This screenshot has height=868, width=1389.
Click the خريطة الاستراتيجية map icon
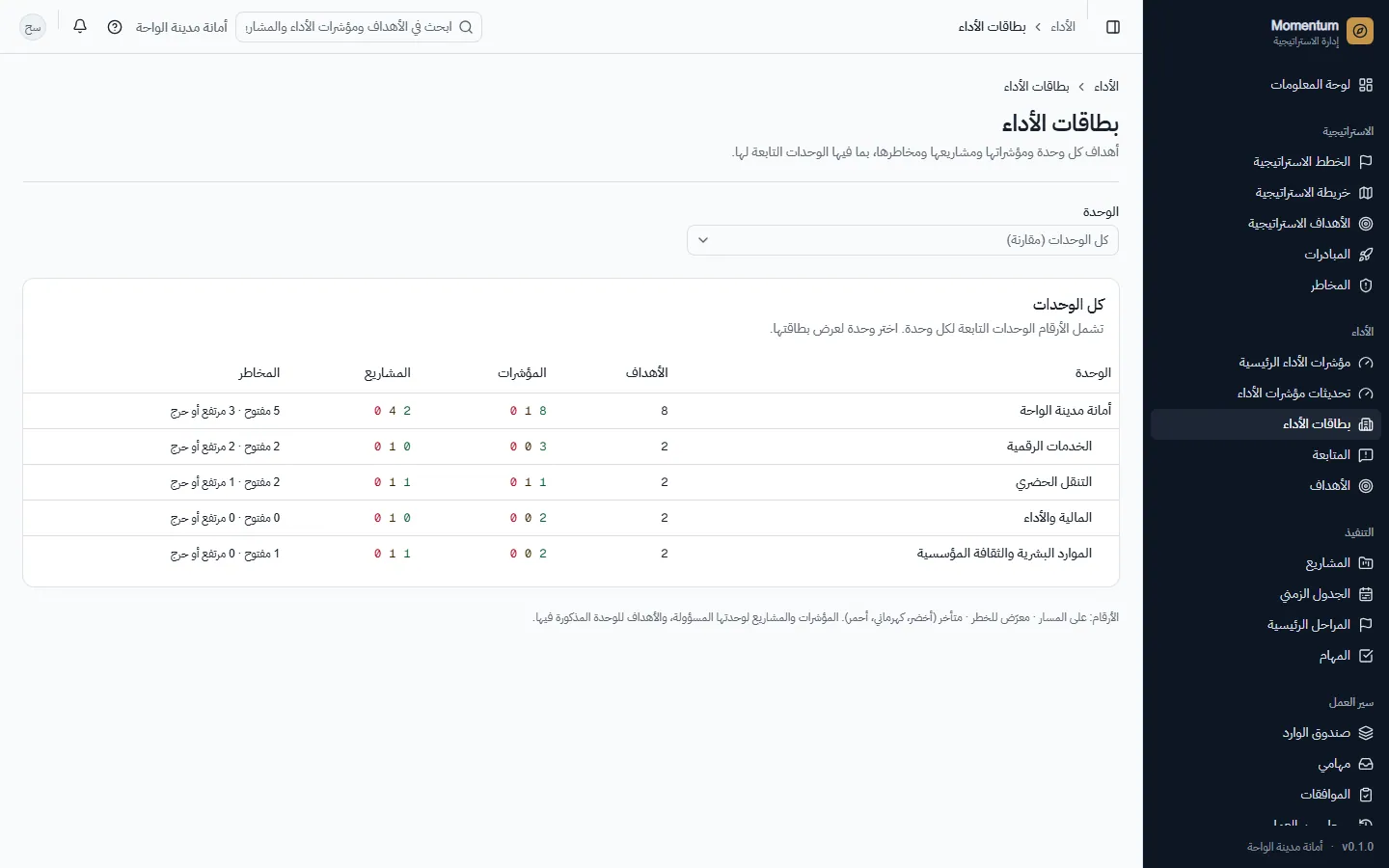[1366, 193]
